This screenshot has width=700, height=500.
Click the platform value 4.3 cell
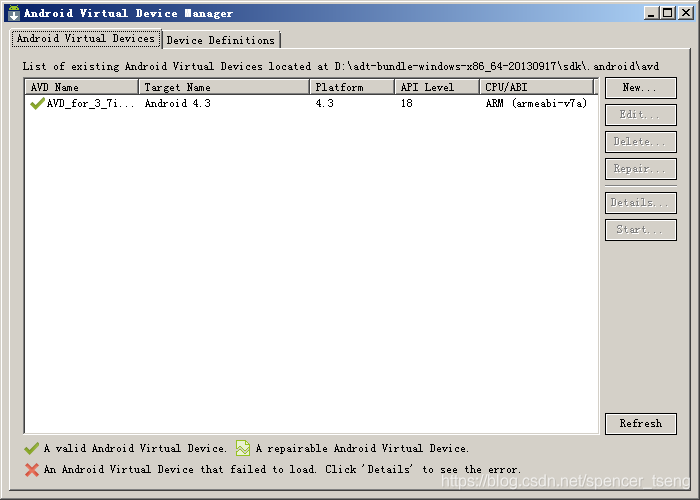(x=325, y=104)
